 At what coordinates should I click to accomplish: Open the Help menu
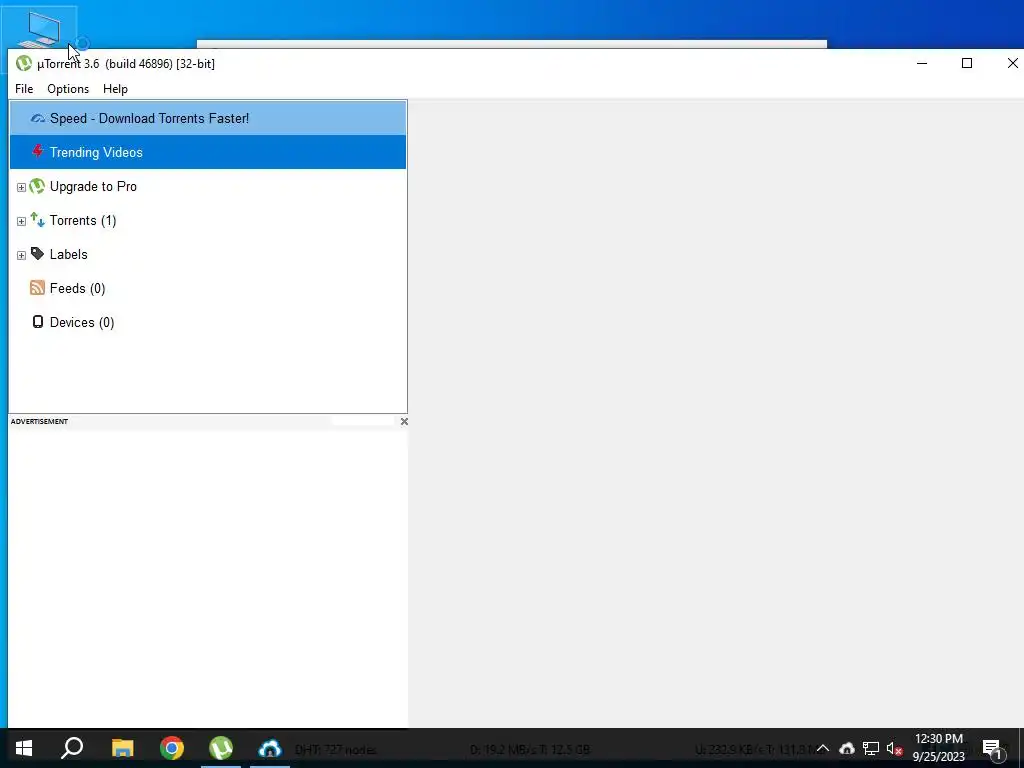click(115, 89)
